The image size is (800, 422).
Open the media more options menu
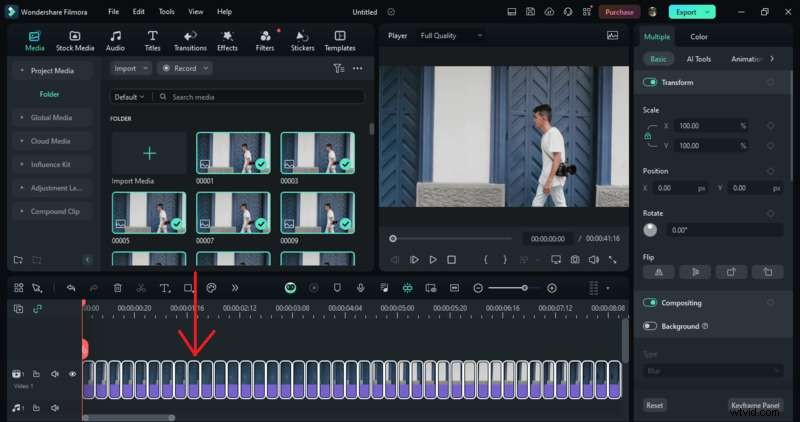[358, 68]
